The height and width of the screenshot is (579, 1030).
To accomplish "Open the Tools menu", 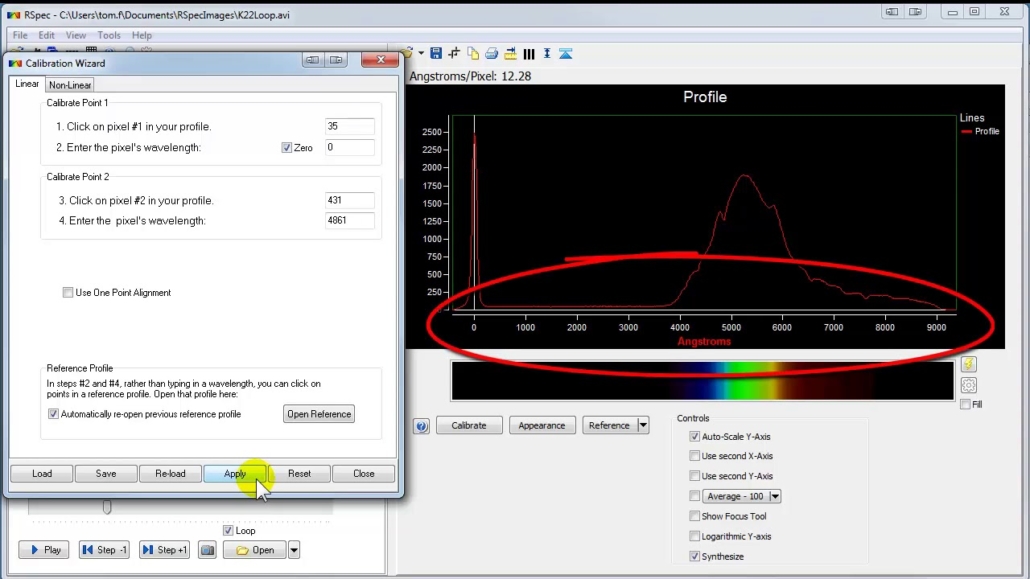I will pos(109,35).
